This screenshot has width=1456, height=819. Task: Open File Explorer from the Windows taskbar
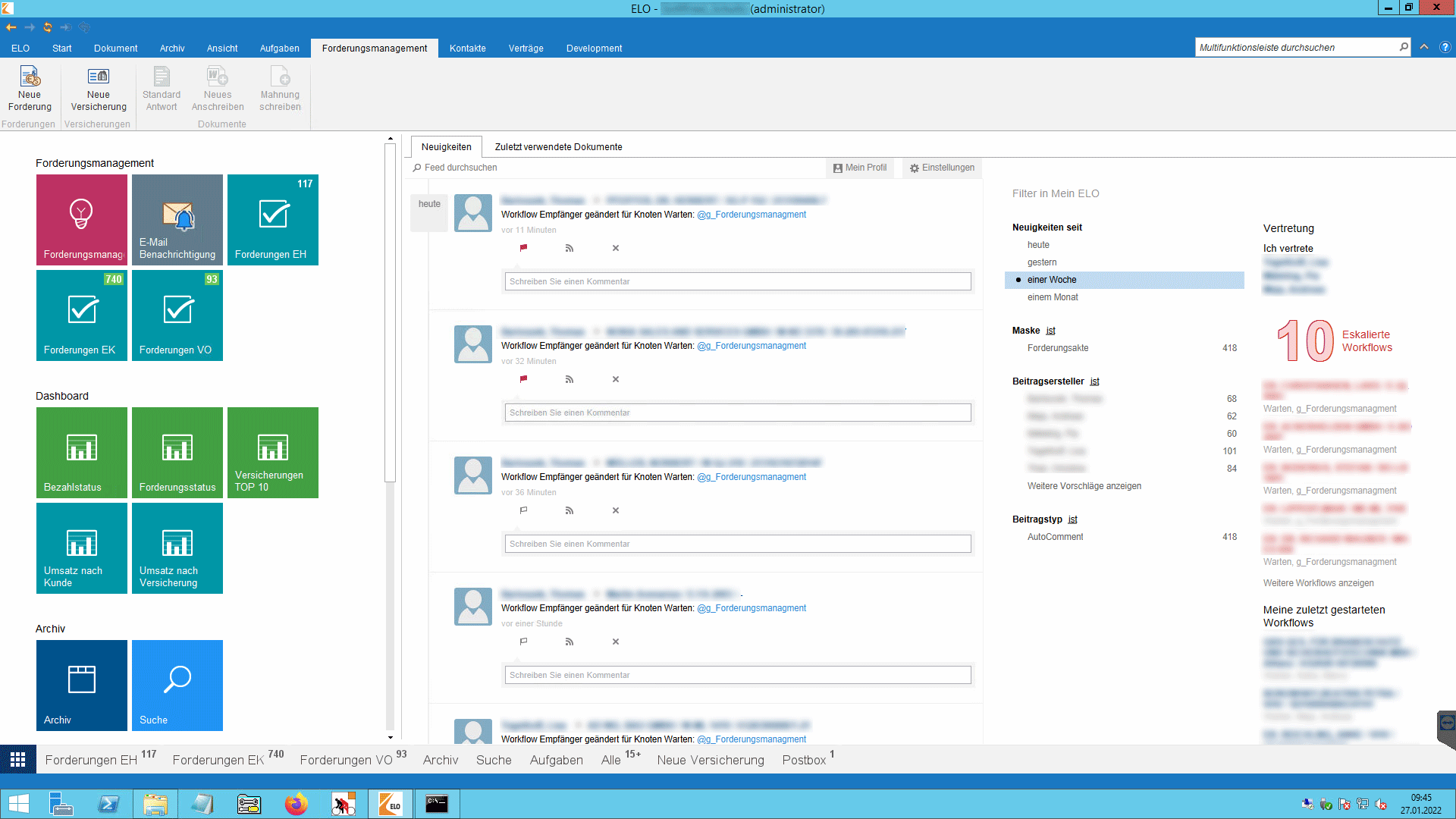[155, 804]
